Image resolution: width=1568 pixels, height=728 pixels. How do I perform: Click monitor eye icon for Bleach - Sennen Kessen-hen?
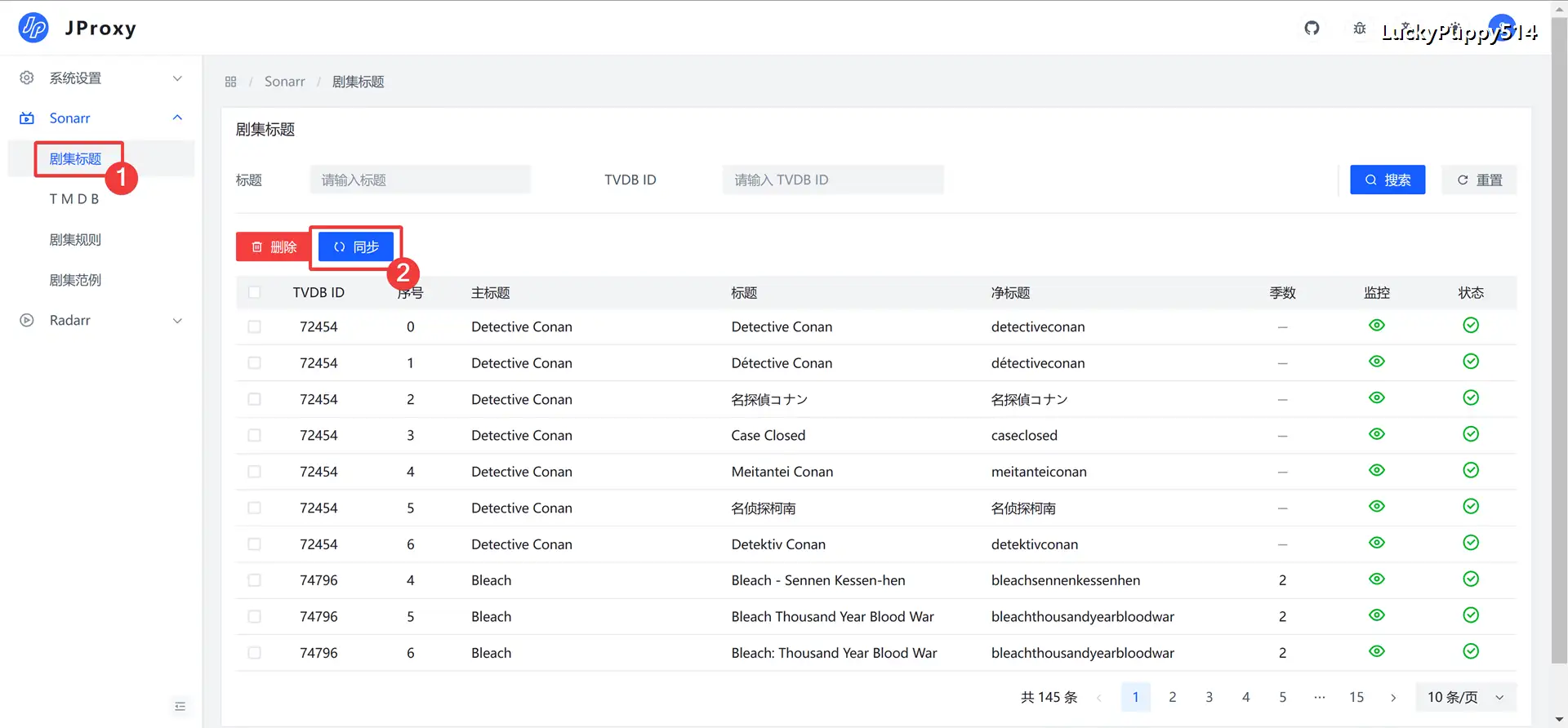1377,579
